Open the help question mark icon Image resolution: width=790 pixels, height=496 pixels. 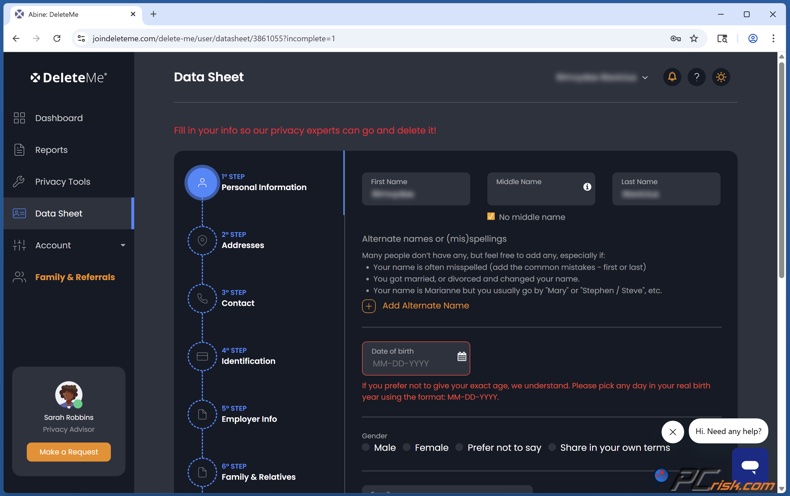[x=697, y=77]
